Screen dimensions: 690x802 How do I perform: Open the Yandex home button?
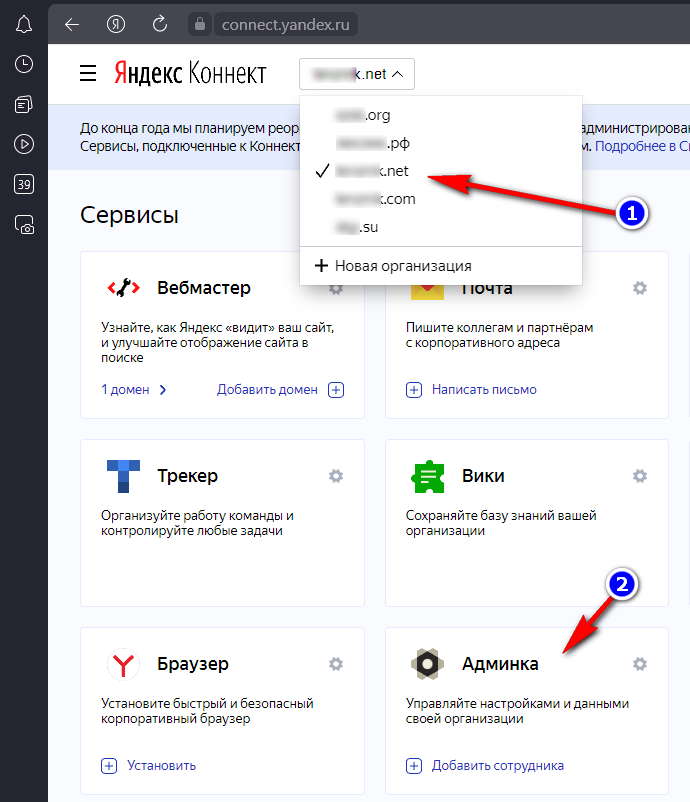tap(116, 24)
